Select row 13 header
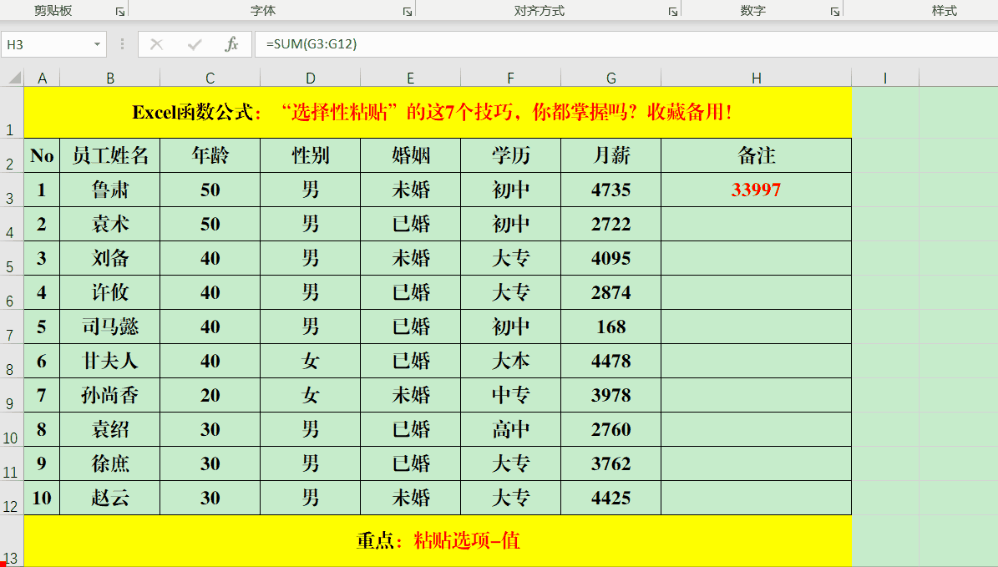Viewport: 998px width, 567px height. pos(11,541)
